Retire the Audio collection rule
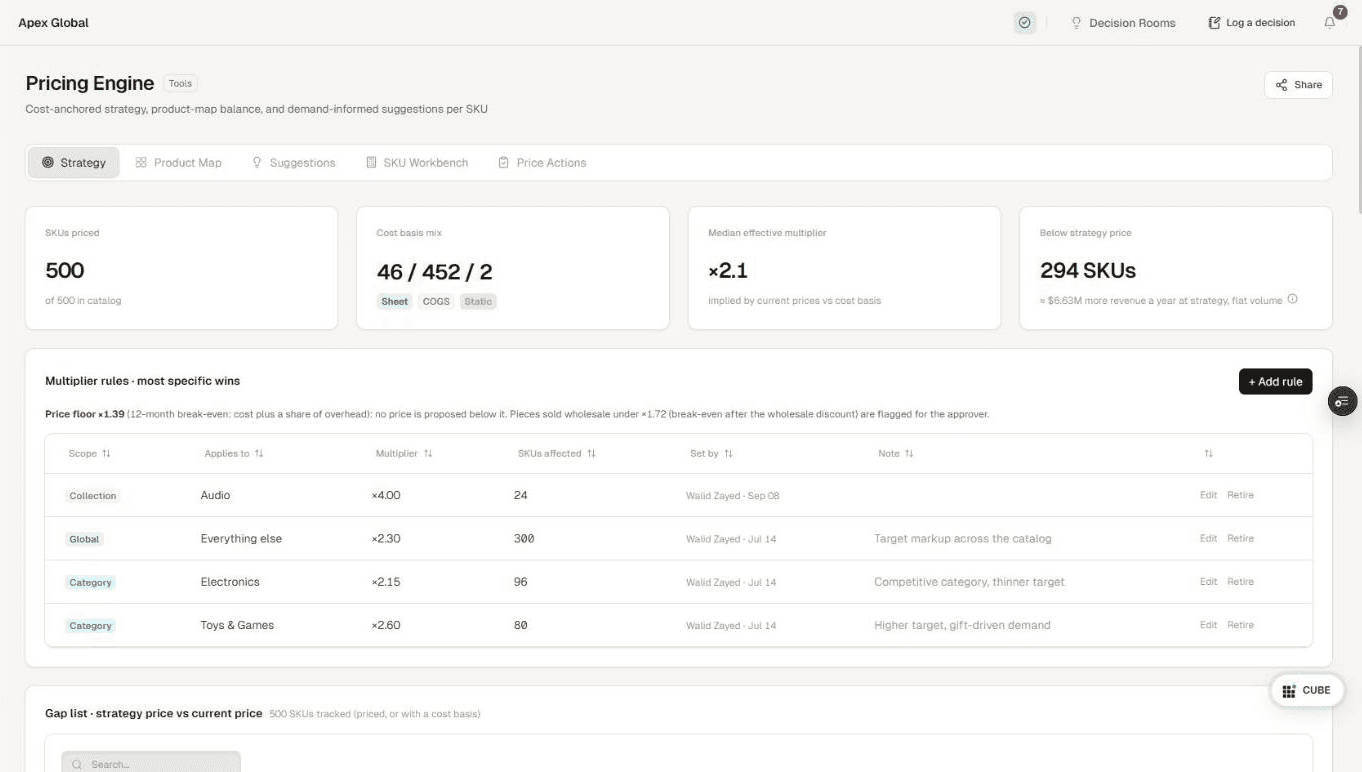Image resolution: width=1362 pixels, height=772 pixels. (x=1240, y=495)
